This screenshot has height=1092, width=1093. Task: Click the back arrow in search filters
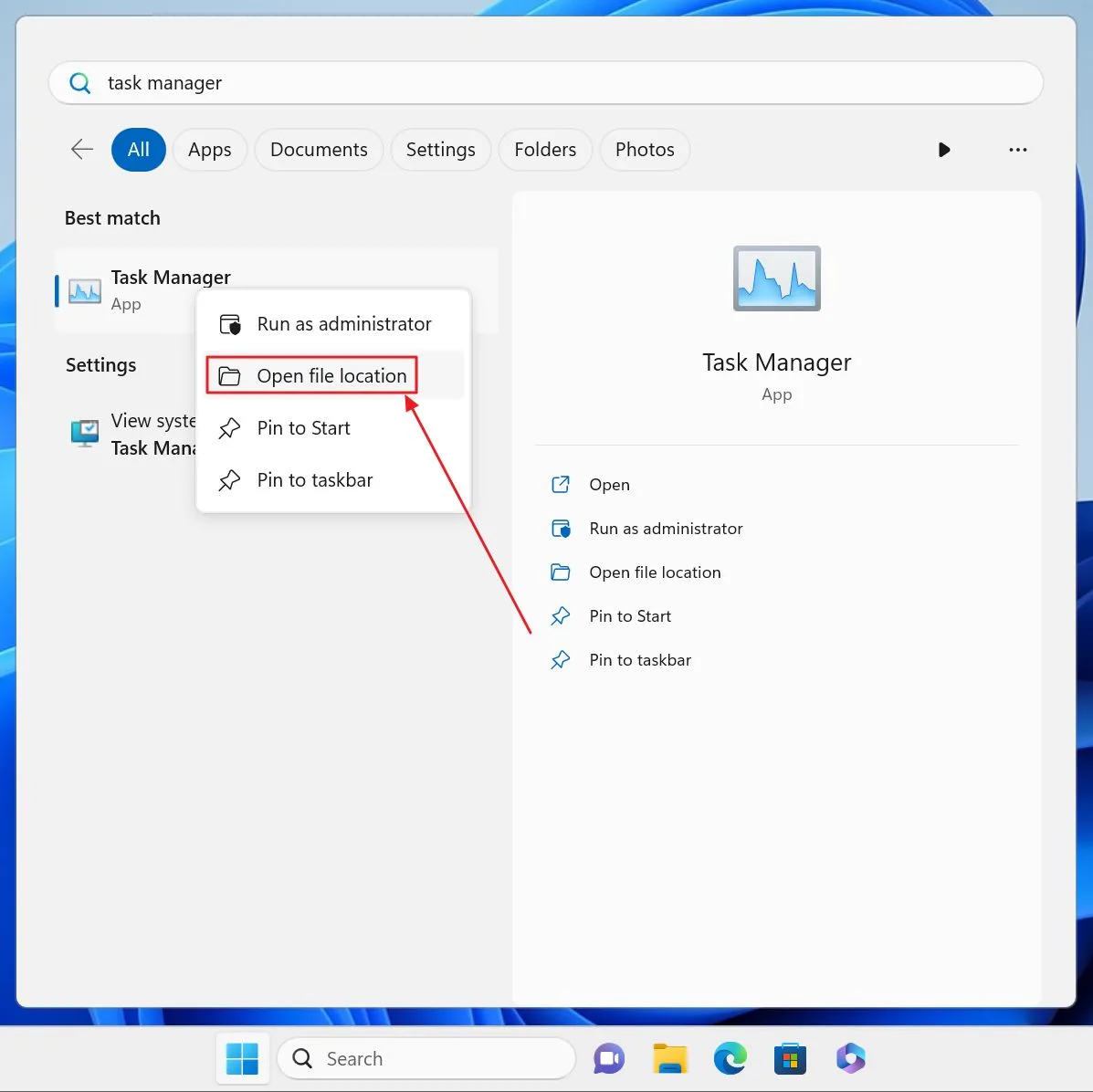click(82, 149)
